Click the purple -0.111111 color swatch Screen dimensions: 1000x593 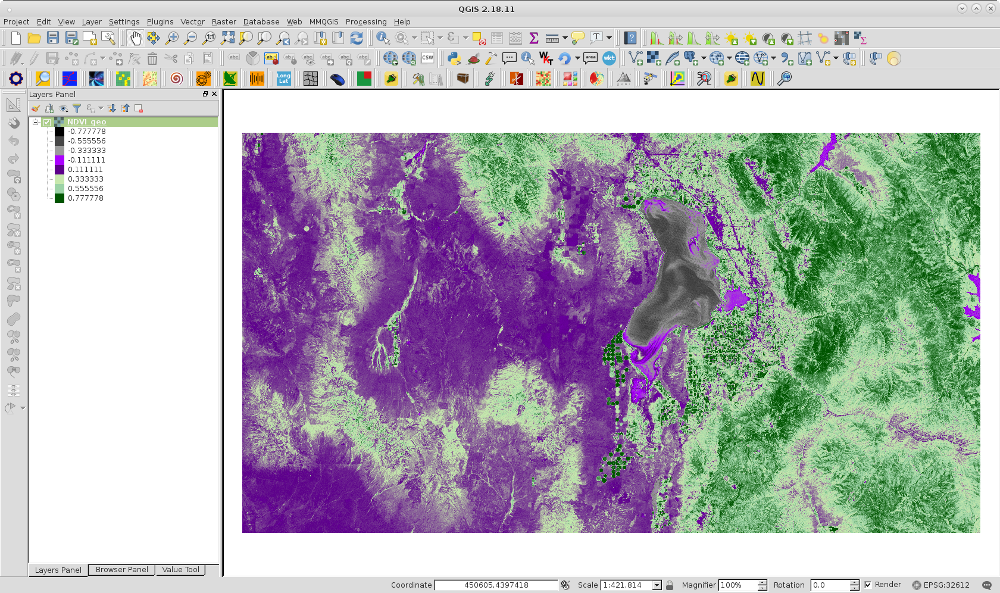click(x=58, y=160)
